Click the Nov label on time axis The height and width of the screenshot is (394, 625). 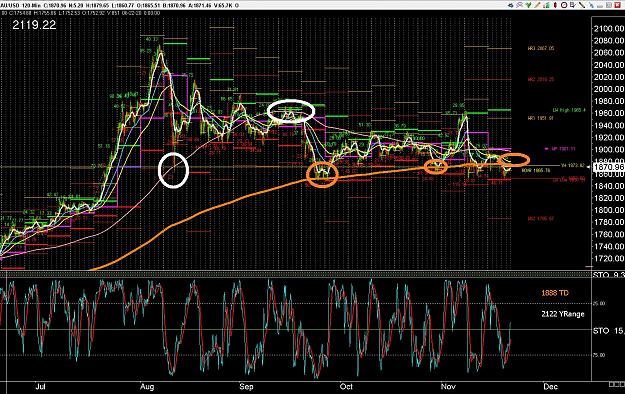click(448, 386)
